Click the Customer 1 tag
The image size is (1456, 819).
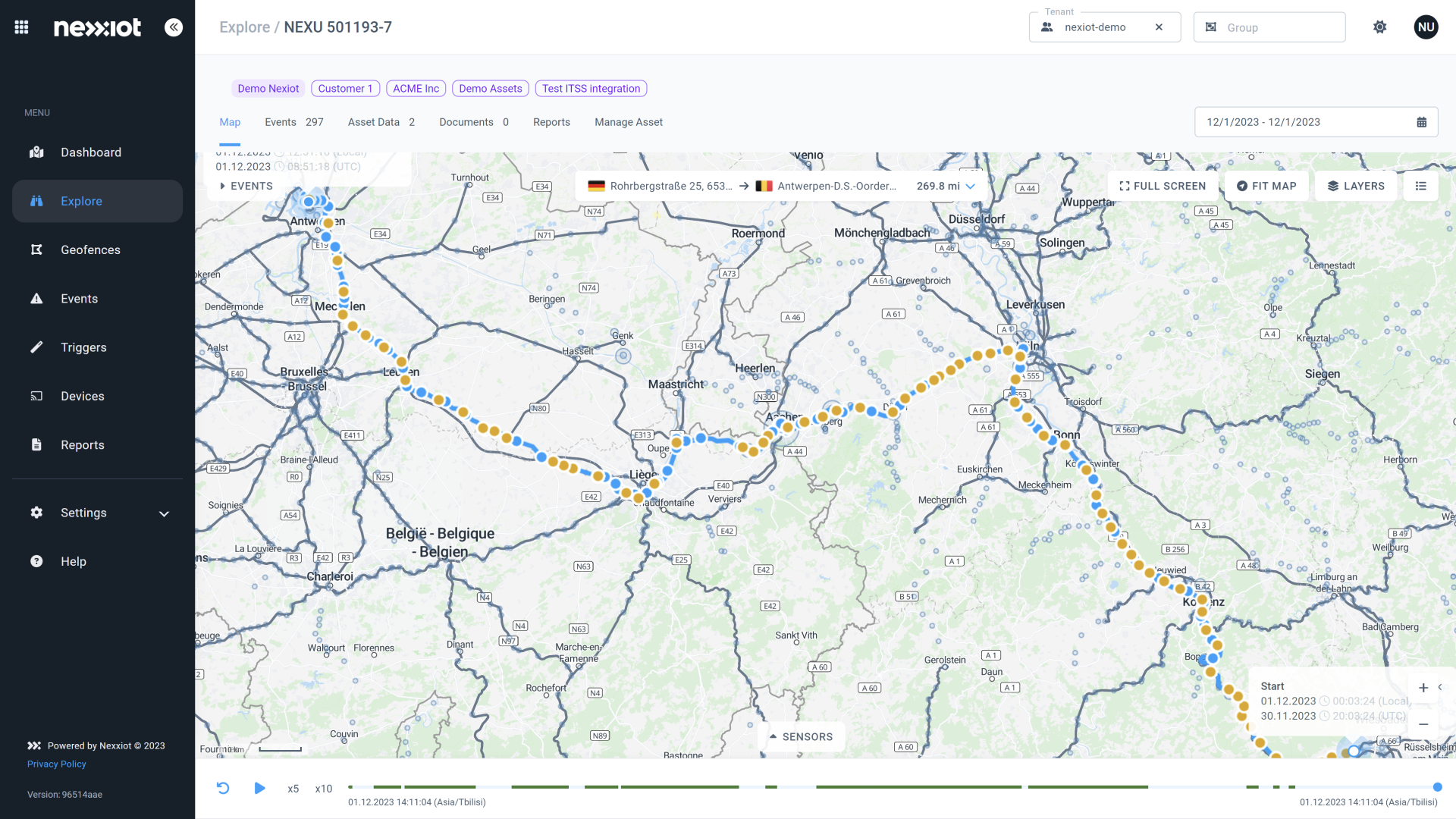coord(346,89)
